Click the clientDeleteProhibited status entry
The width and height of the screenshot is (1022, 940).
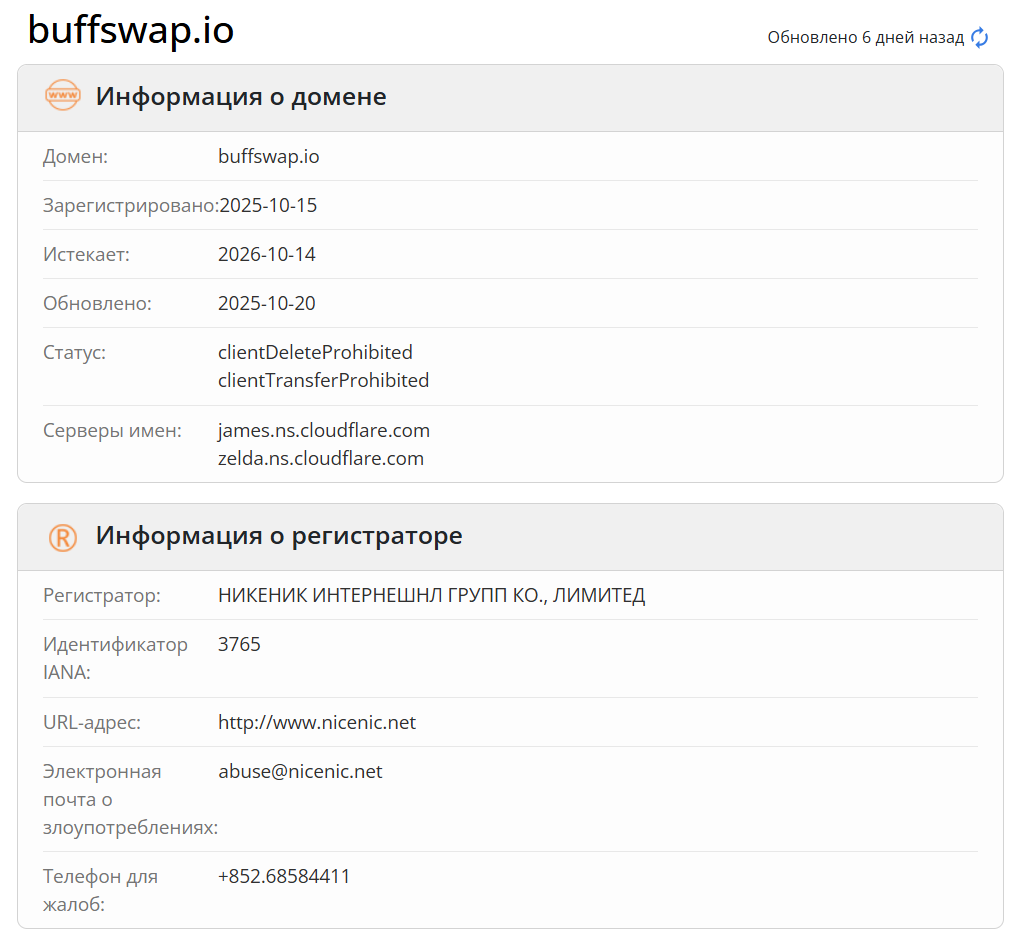pos(315,352)
